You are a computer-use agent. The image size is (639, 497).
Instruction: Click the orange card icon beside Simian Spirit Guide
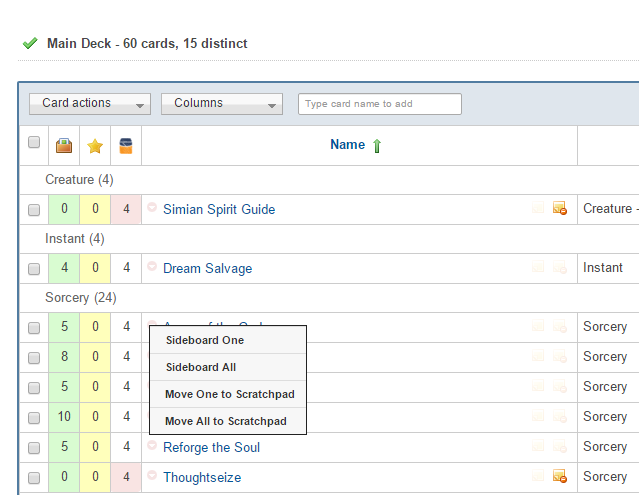click(559, 209)
